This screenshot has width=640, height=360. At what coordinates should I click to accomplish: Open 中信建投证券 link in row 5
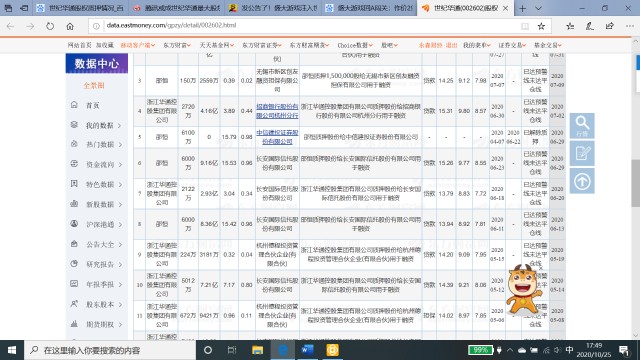(277, 137)
